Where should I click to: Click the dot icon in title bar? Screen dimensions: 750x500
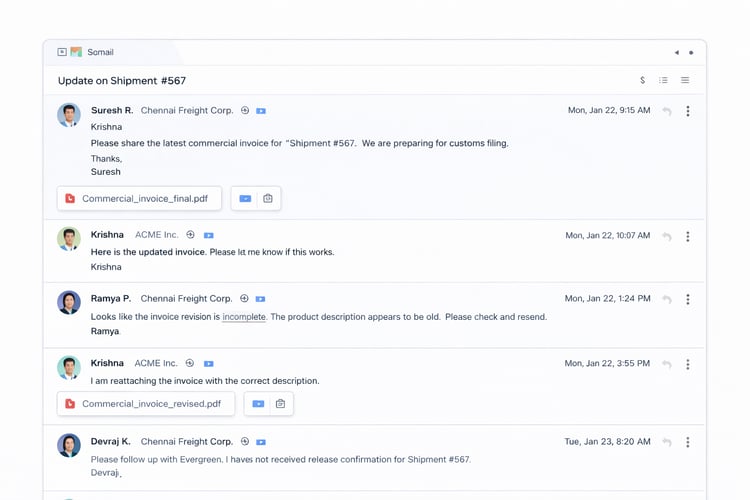click(x=691, y=53)
